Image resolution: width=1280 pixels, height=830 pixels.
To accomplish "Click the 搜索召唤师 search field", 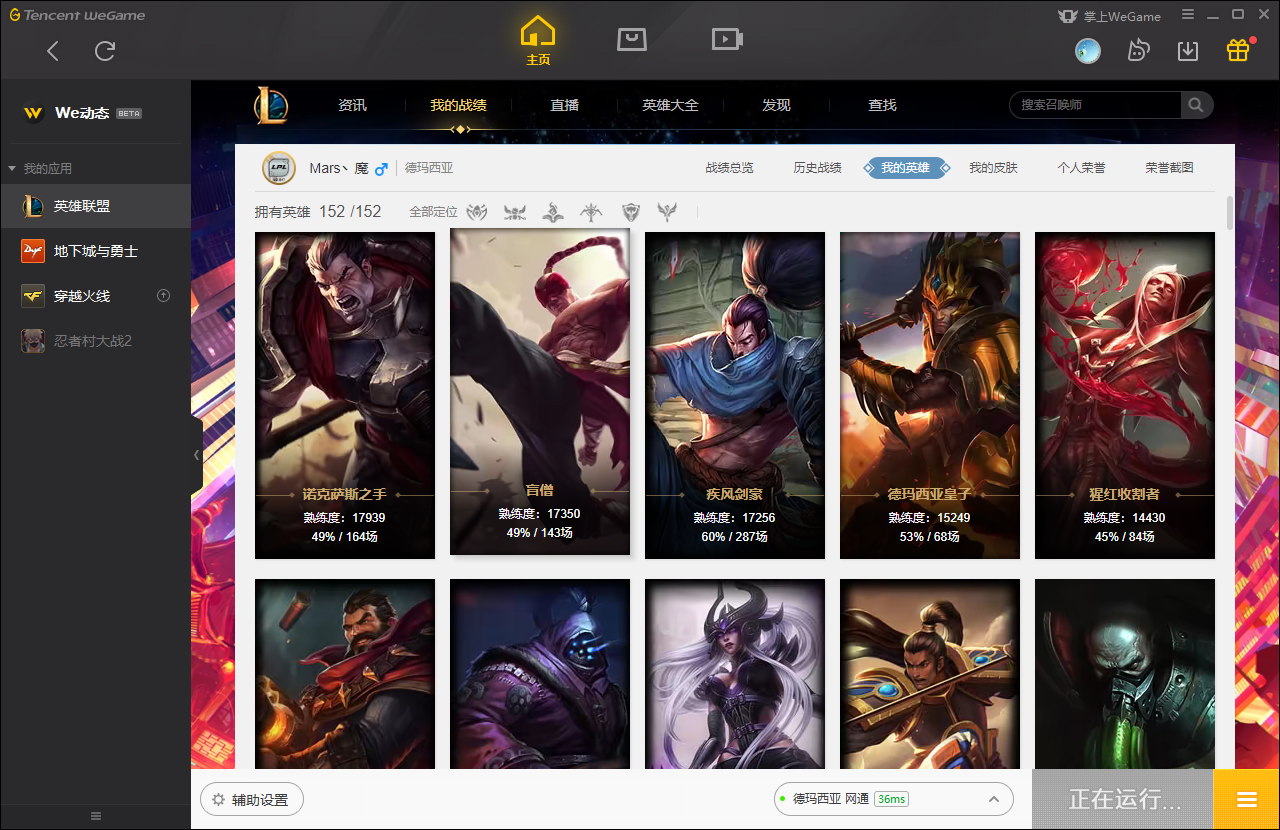I will click(x=1096, y=105).
